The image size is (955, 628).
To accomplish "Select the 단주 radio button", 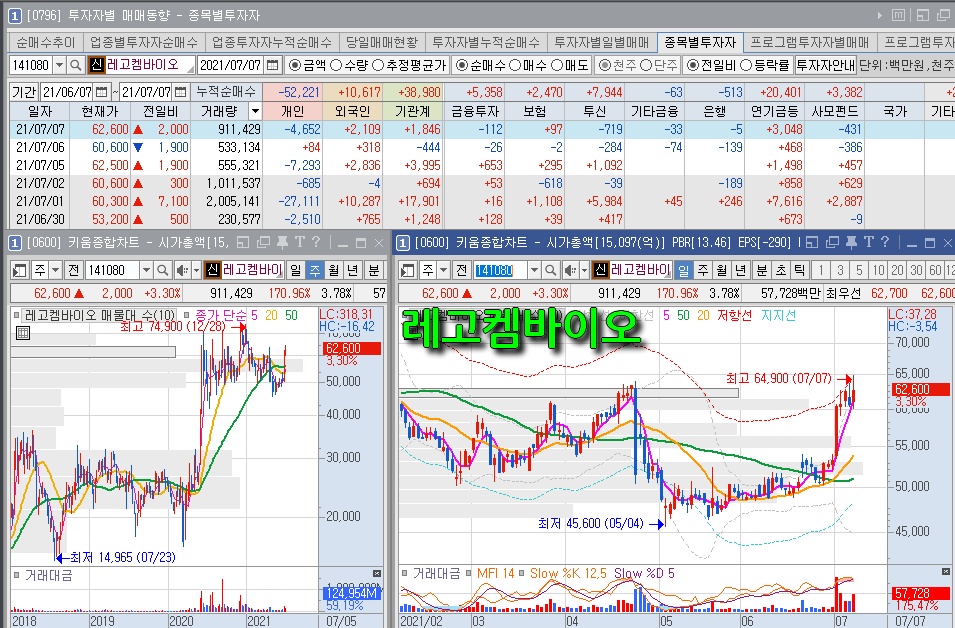I will pyautogui.click(x=647, y=65).
